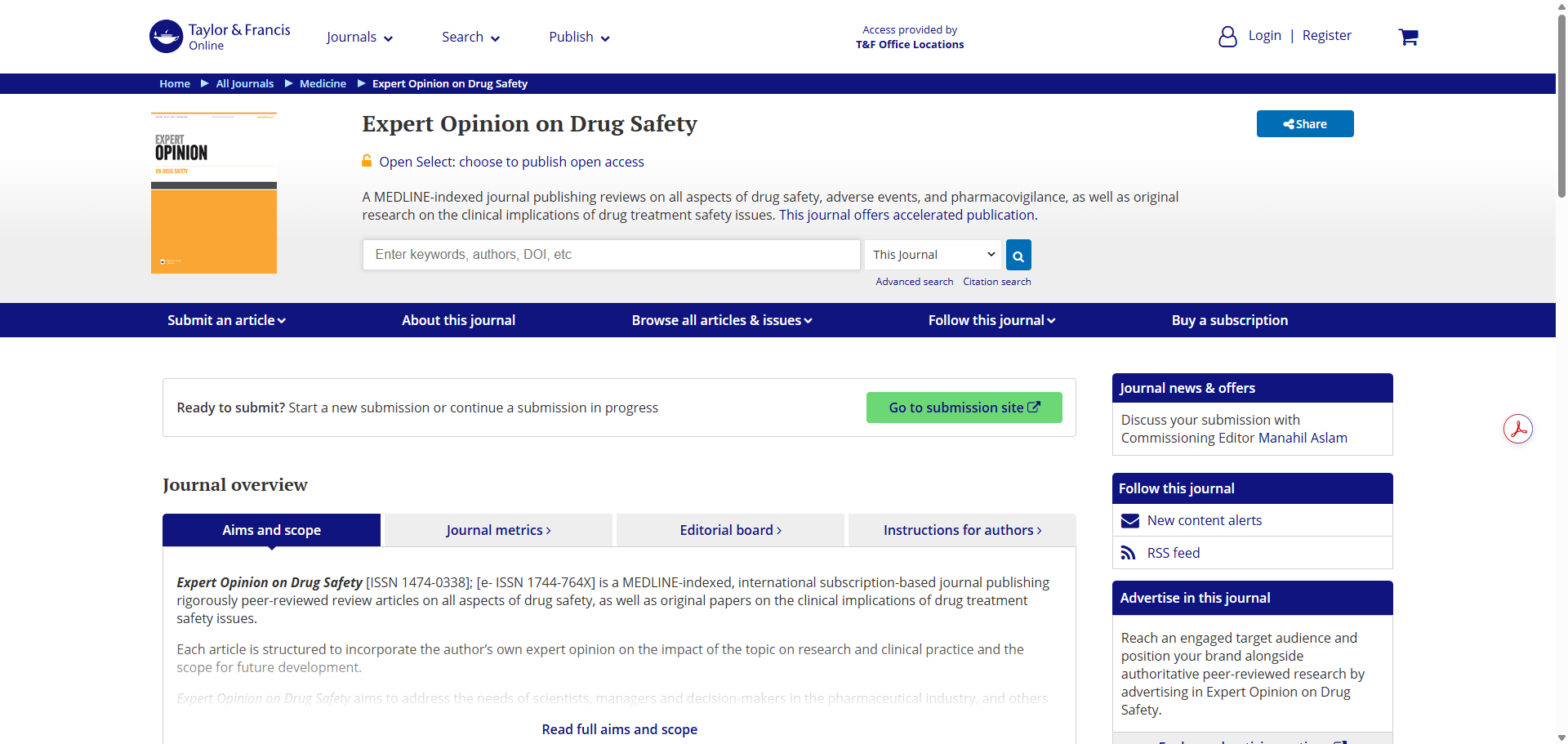Click the user account icon
The height and width of the screenshot is (744, 1568).
pyautogui.click(x=1227, y=37)
